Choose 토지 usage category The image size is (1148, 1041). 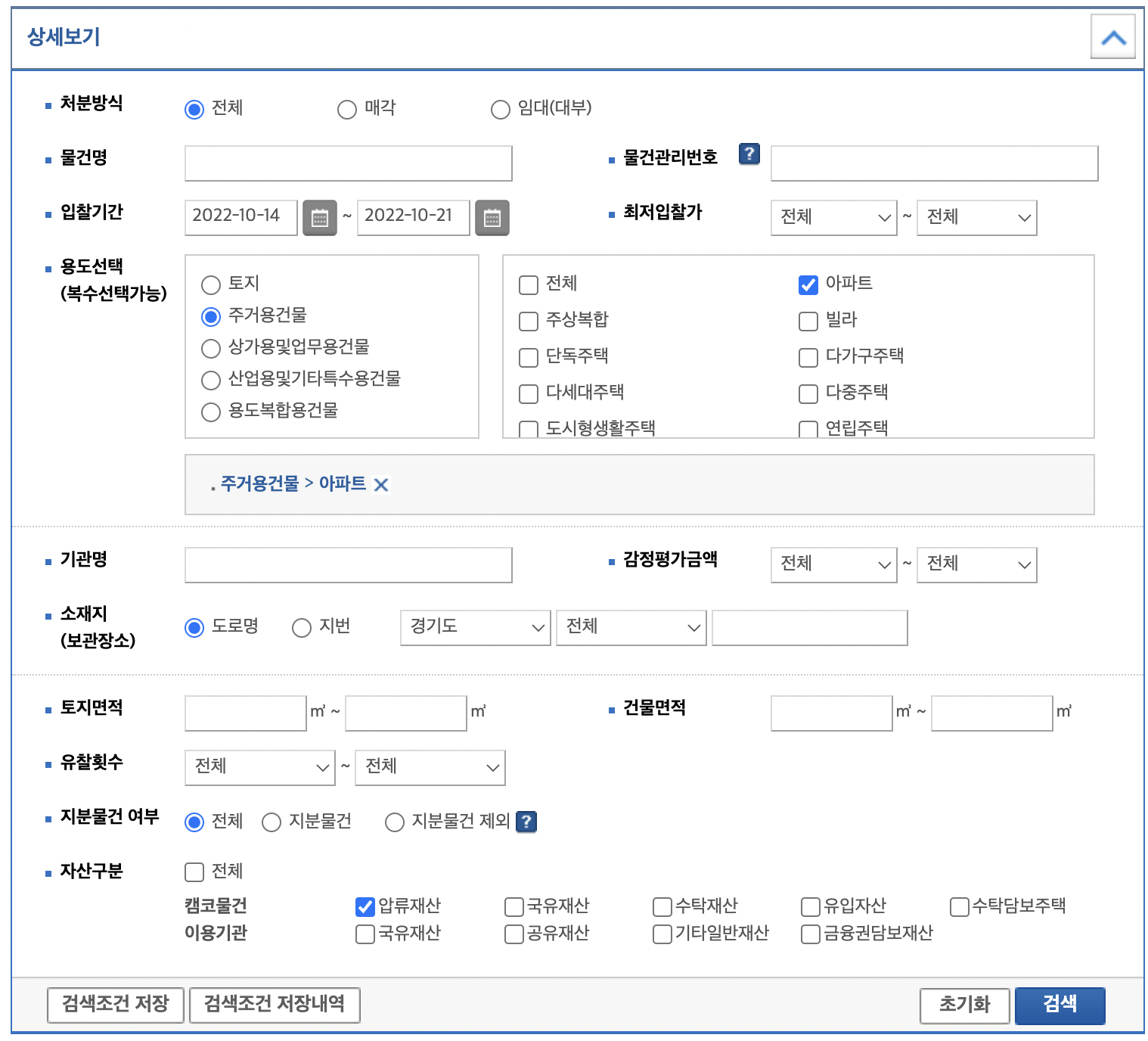click(211, 285)
